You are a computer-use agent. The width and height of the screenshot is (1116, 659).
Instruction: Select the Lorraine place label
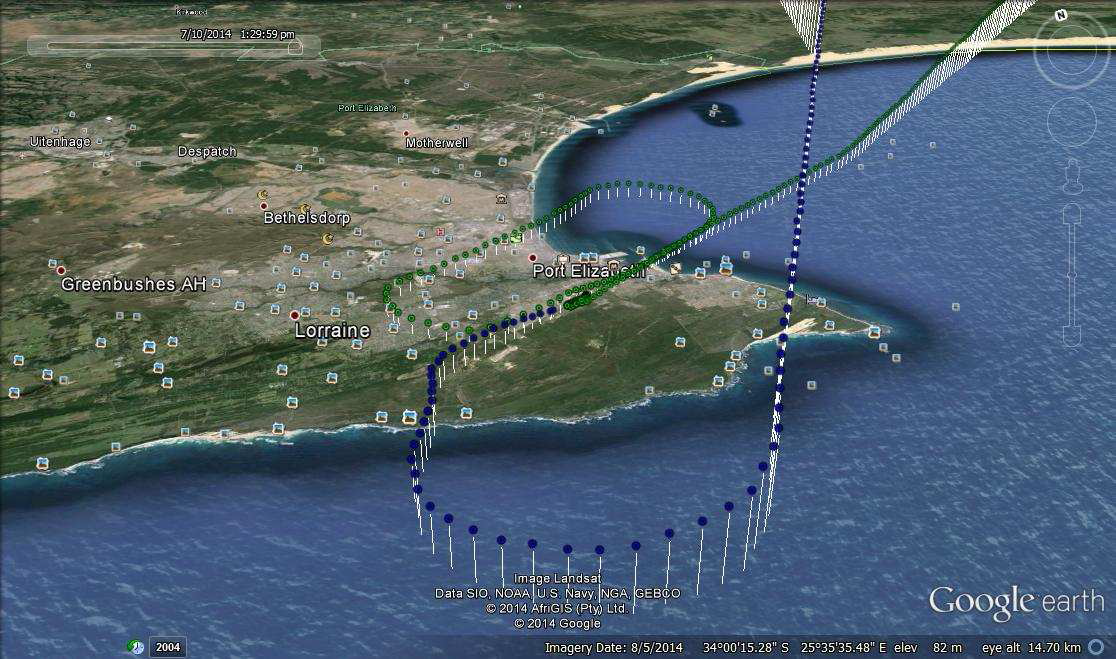[332, 330]
